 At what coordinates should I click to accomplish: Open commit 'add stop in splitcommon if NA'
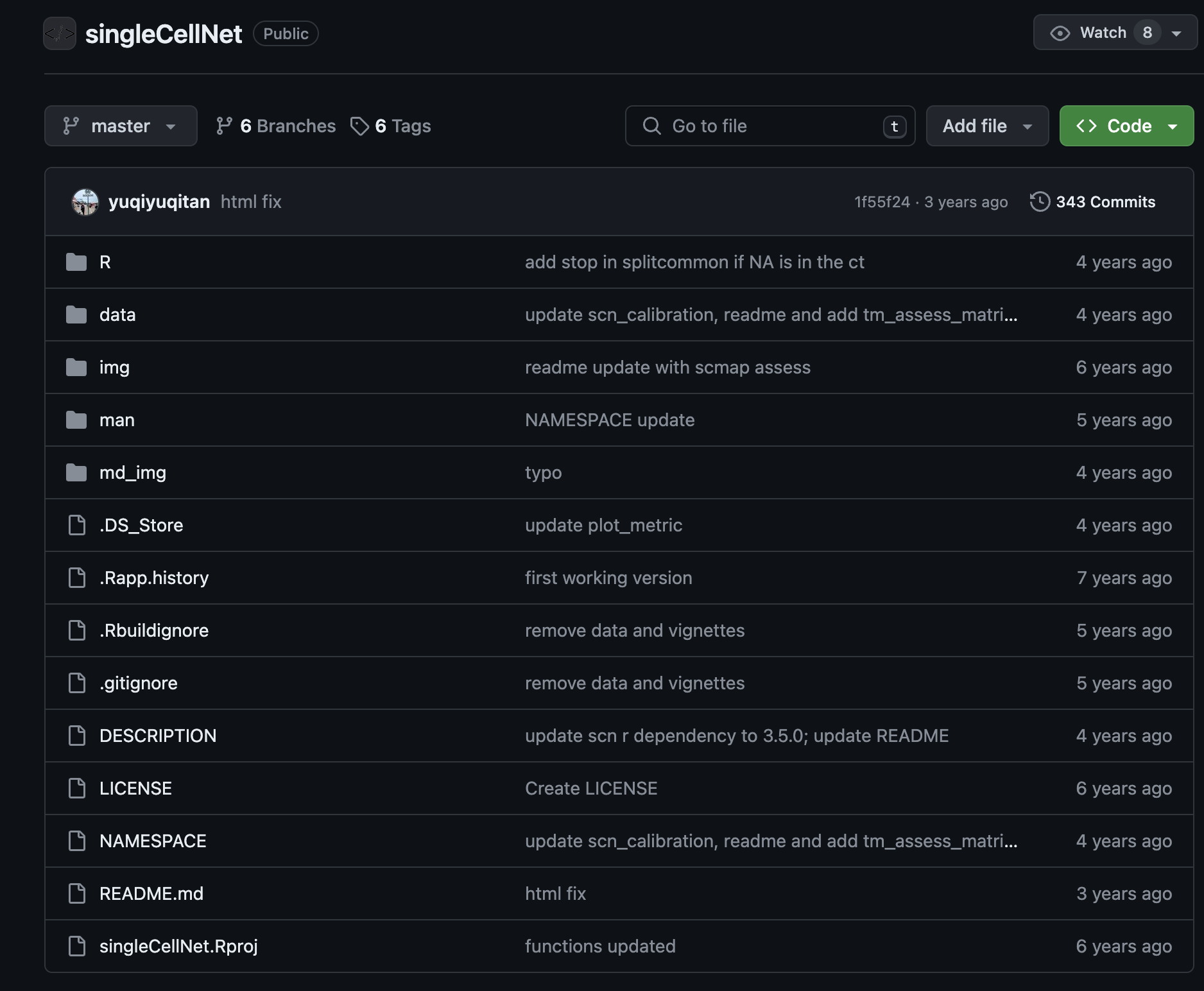[x=694, y=262]
